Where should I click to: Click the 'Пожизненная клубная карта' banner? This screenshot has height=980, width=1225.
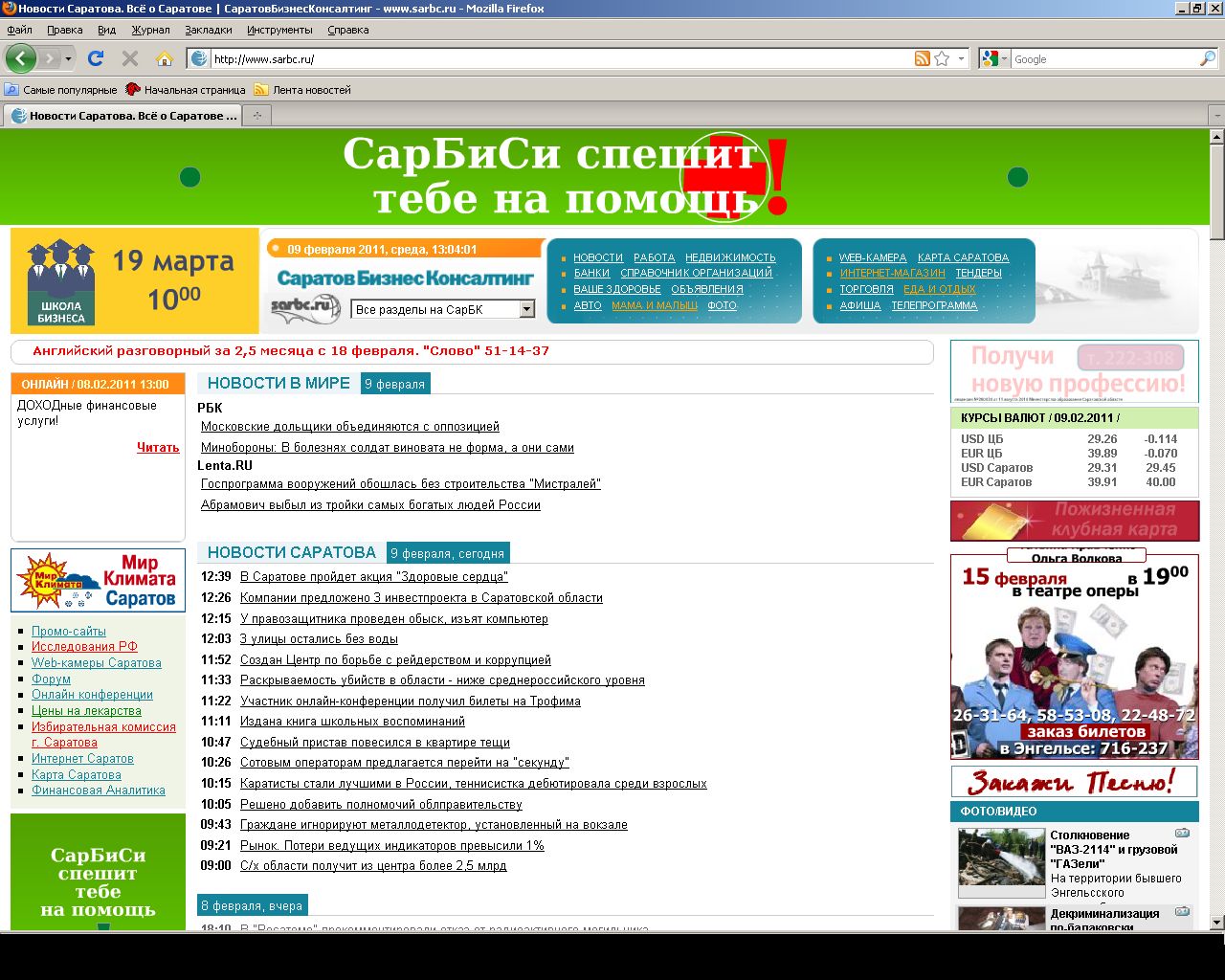1074,521
